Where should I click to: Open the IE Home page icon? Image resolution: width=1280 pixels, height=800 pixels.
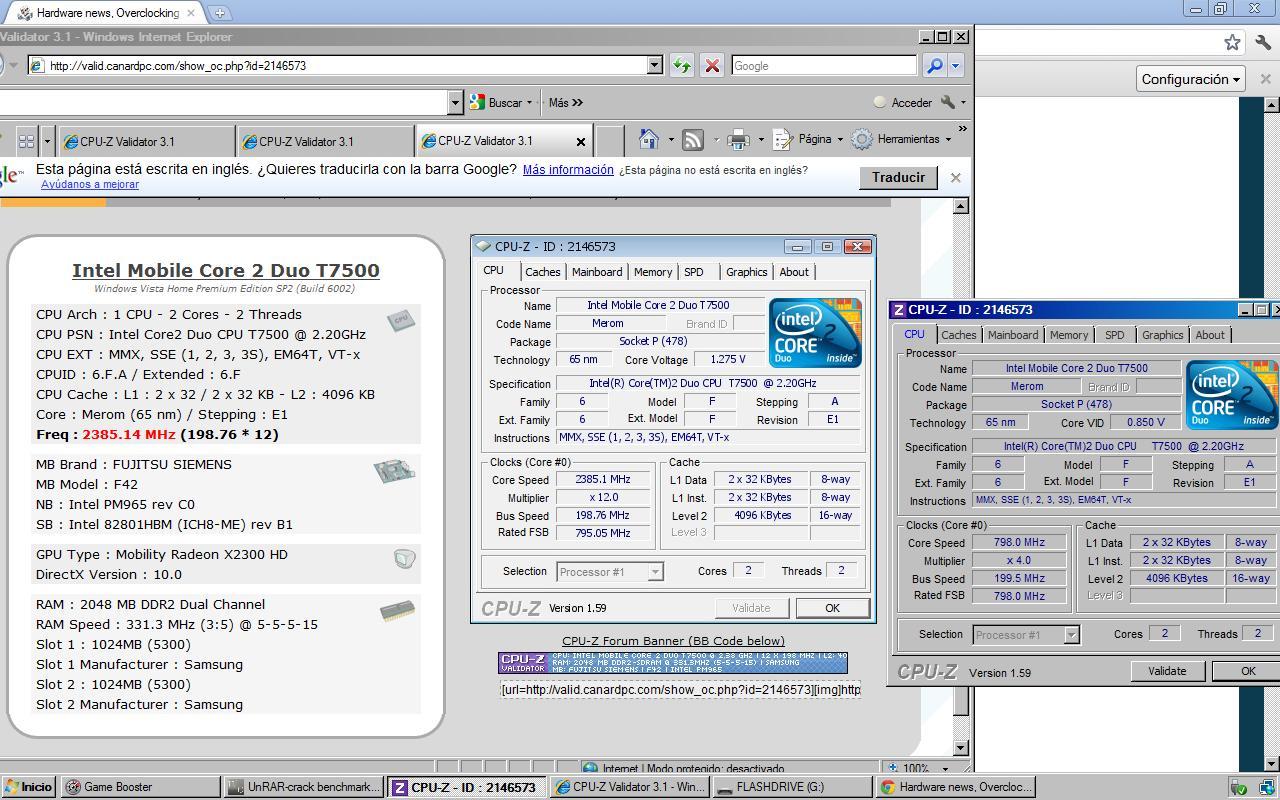[649, 139]
